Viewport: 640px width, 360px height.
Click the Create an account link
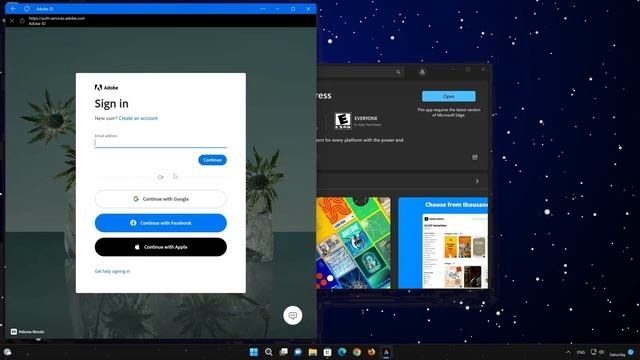(138, 118)
